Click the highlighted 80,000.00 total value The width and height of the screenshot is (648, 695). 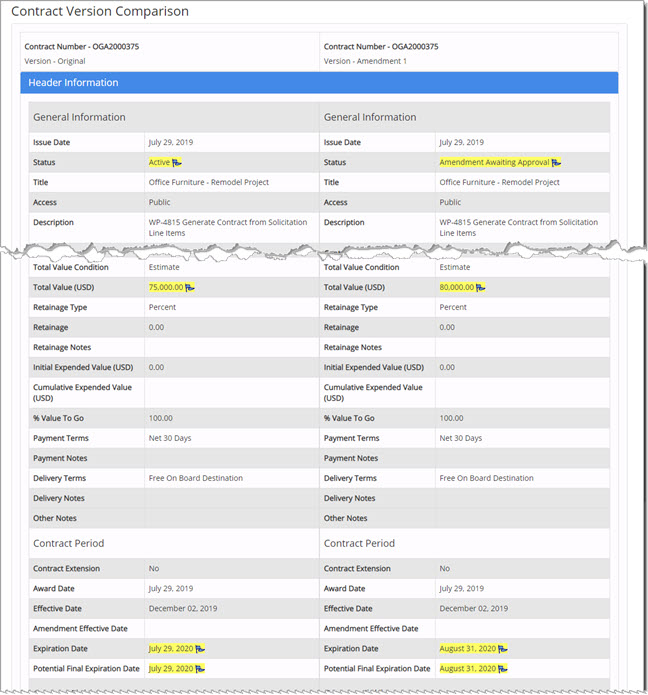click(457, 287)
